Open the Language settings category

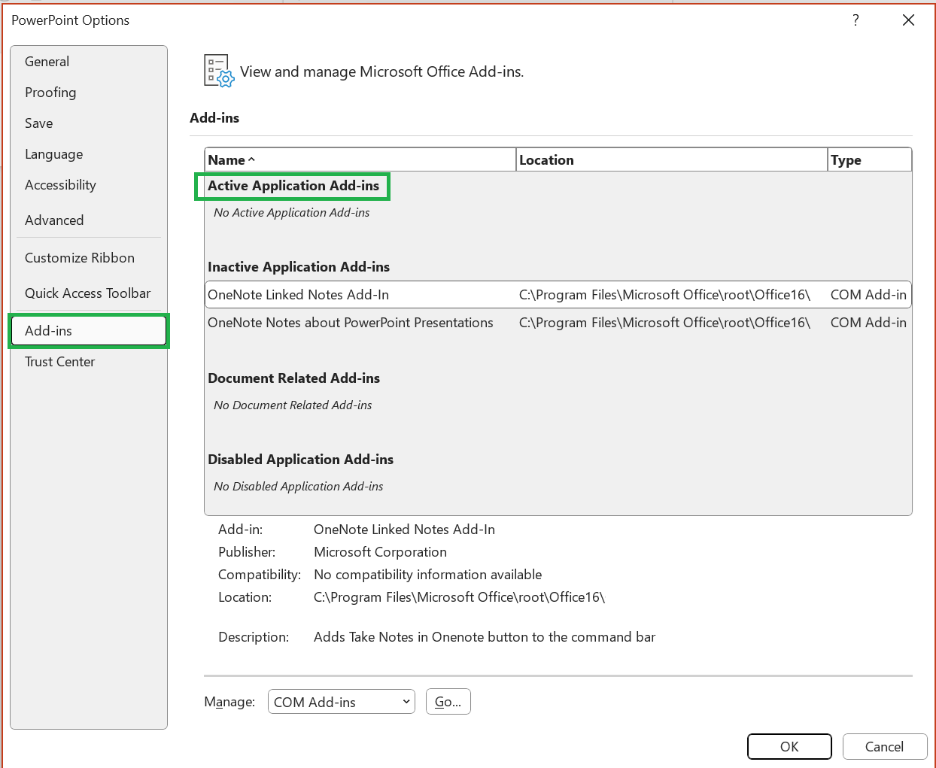54,155
